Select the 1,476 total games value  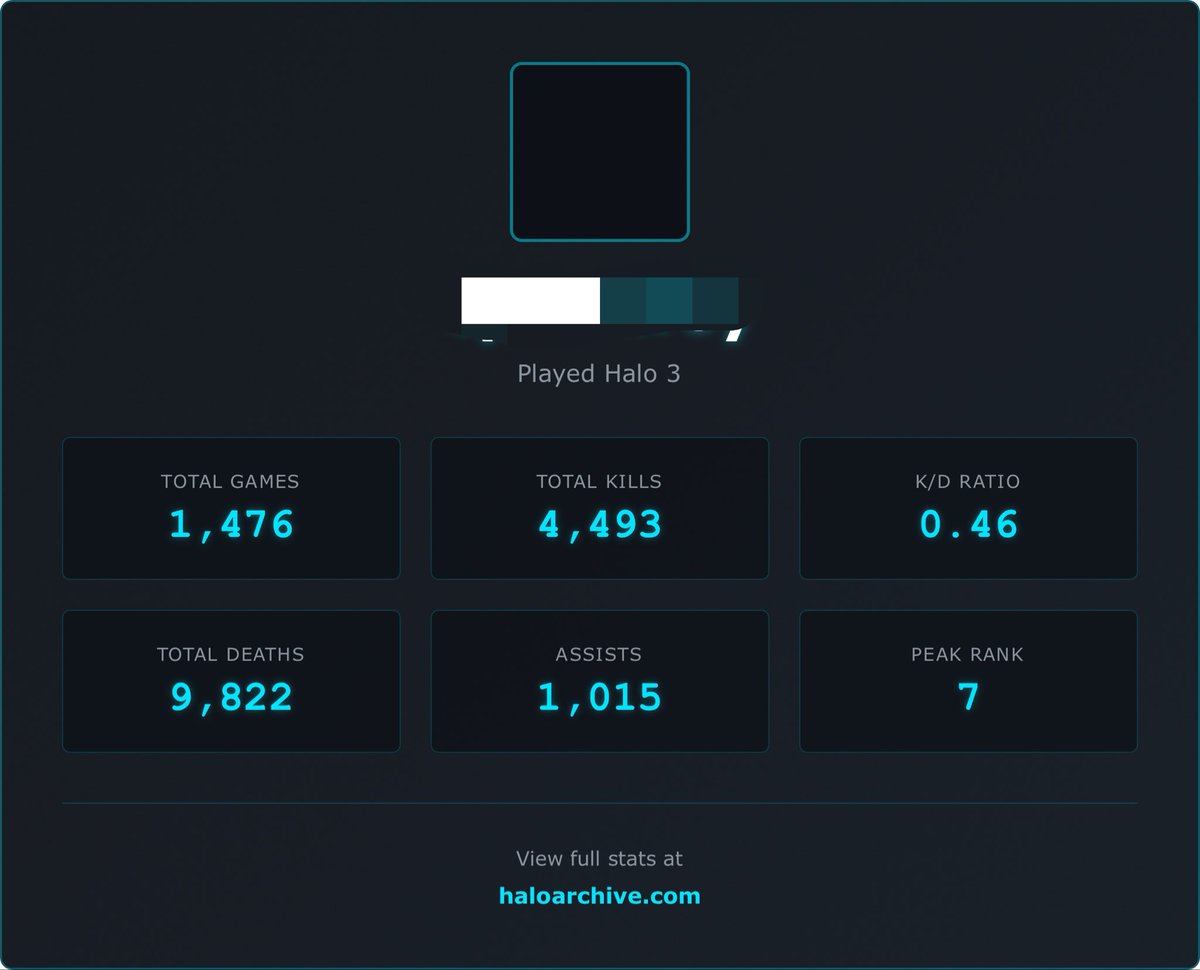(231, 524)
